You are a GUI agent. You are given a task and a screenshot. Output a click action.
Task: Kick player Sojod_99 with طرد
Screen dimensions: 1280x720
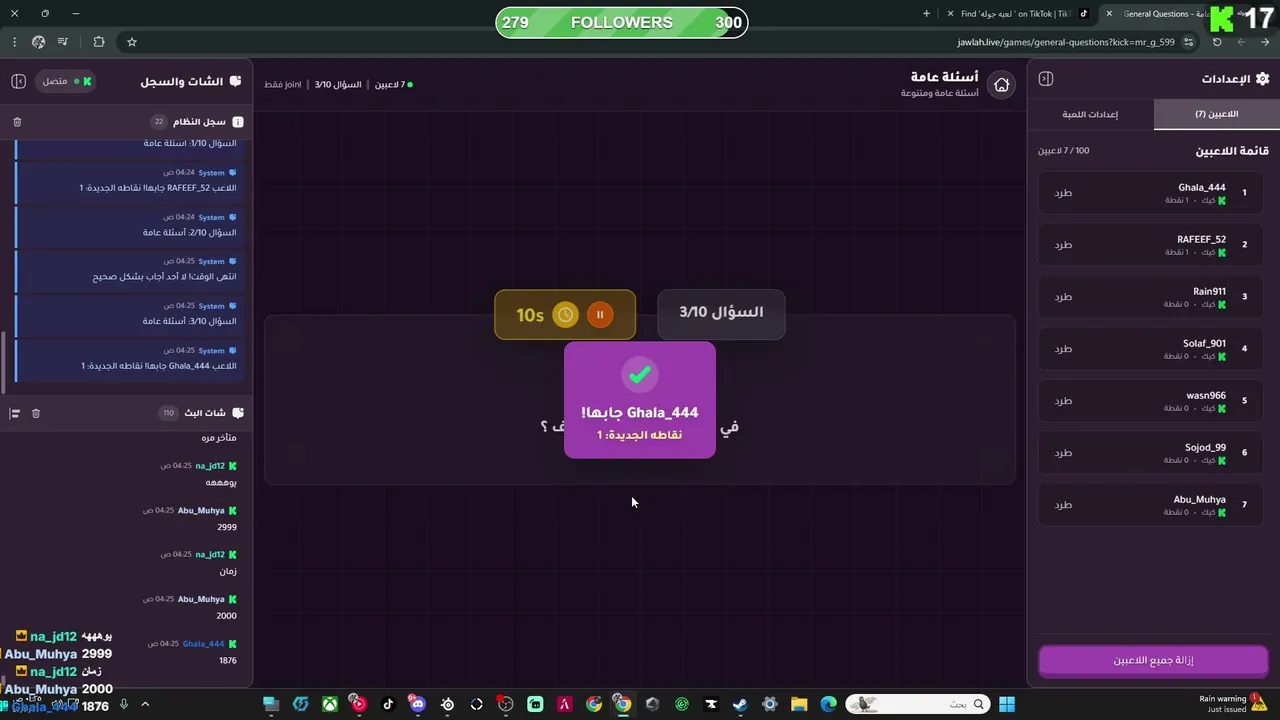point(1063,453)
